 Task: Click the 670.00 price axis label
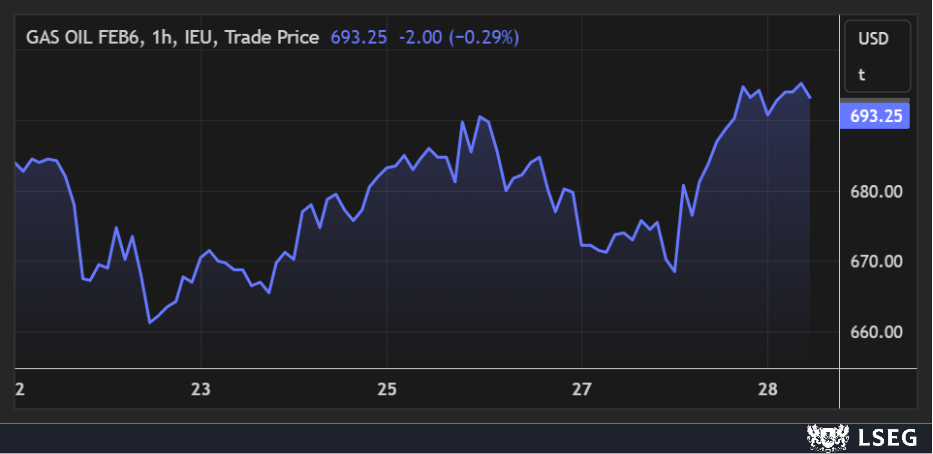[x=876, y=261]
